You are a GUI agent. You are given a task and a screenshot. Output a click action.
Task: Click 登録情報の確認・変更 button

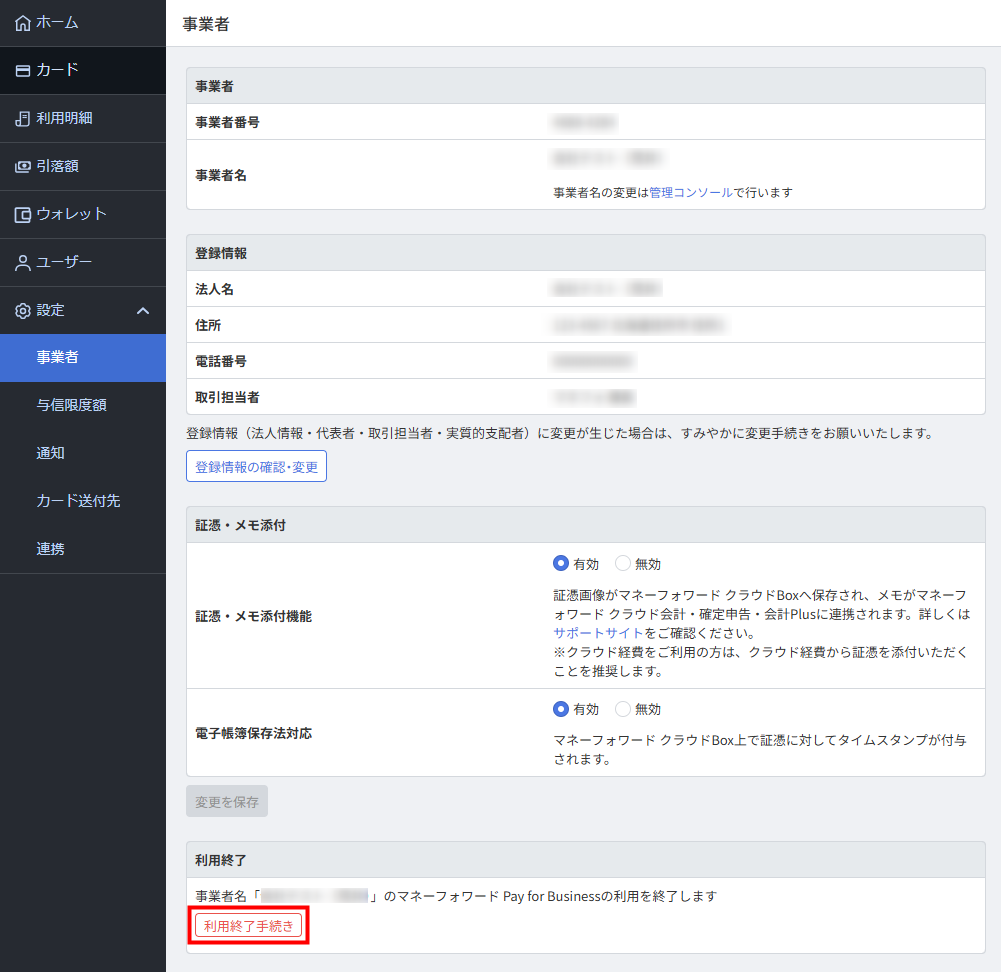click(256, 467)
